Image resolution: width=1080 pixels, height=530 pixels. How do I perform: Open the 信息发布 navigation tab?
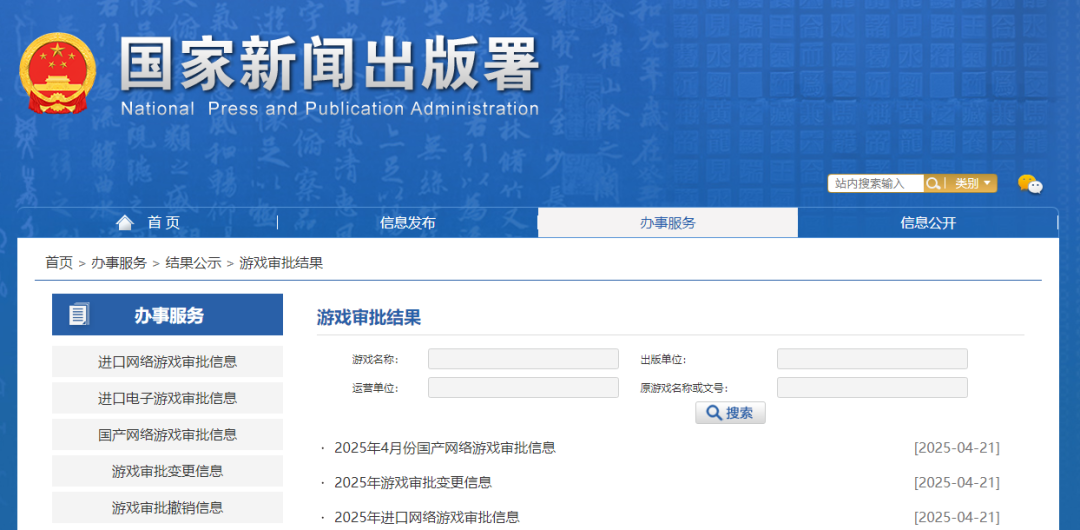click(x=408, y=223)
